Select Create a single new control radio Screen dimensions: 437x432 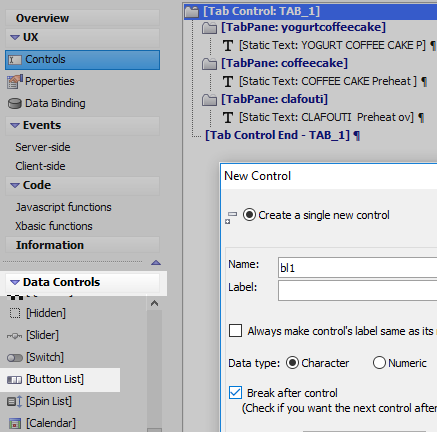pos(249,215)
